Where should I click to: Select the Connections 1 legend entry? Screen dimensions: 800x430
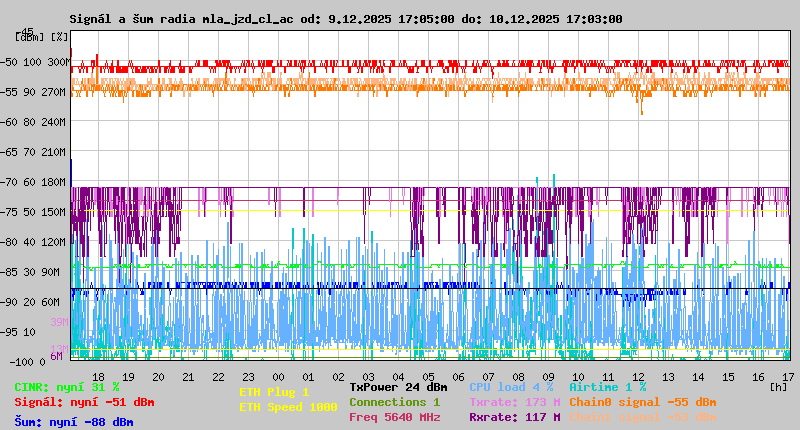pos(394,401)
